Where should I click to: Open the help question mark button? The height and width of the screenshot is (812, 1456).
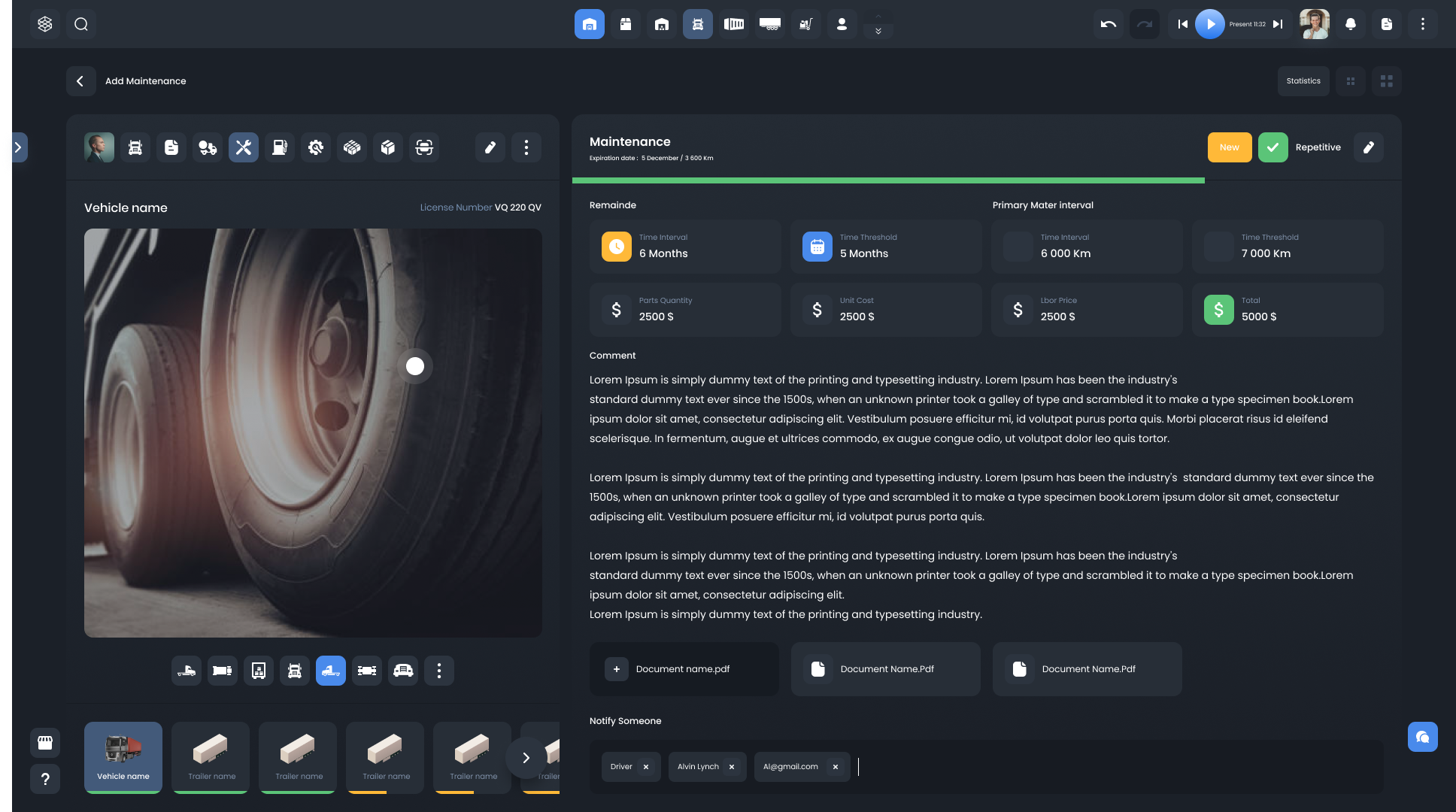tap(45, 779)
